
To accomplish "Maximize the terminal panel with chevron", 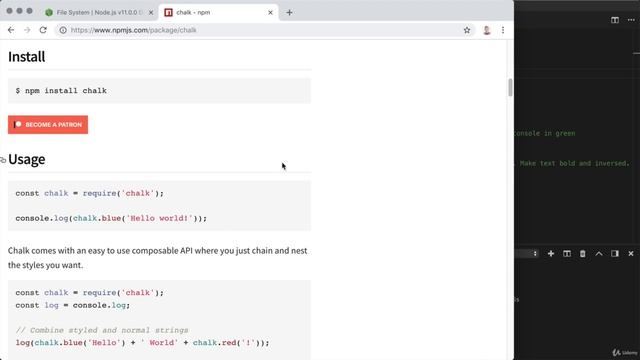I will pos(599,253).
